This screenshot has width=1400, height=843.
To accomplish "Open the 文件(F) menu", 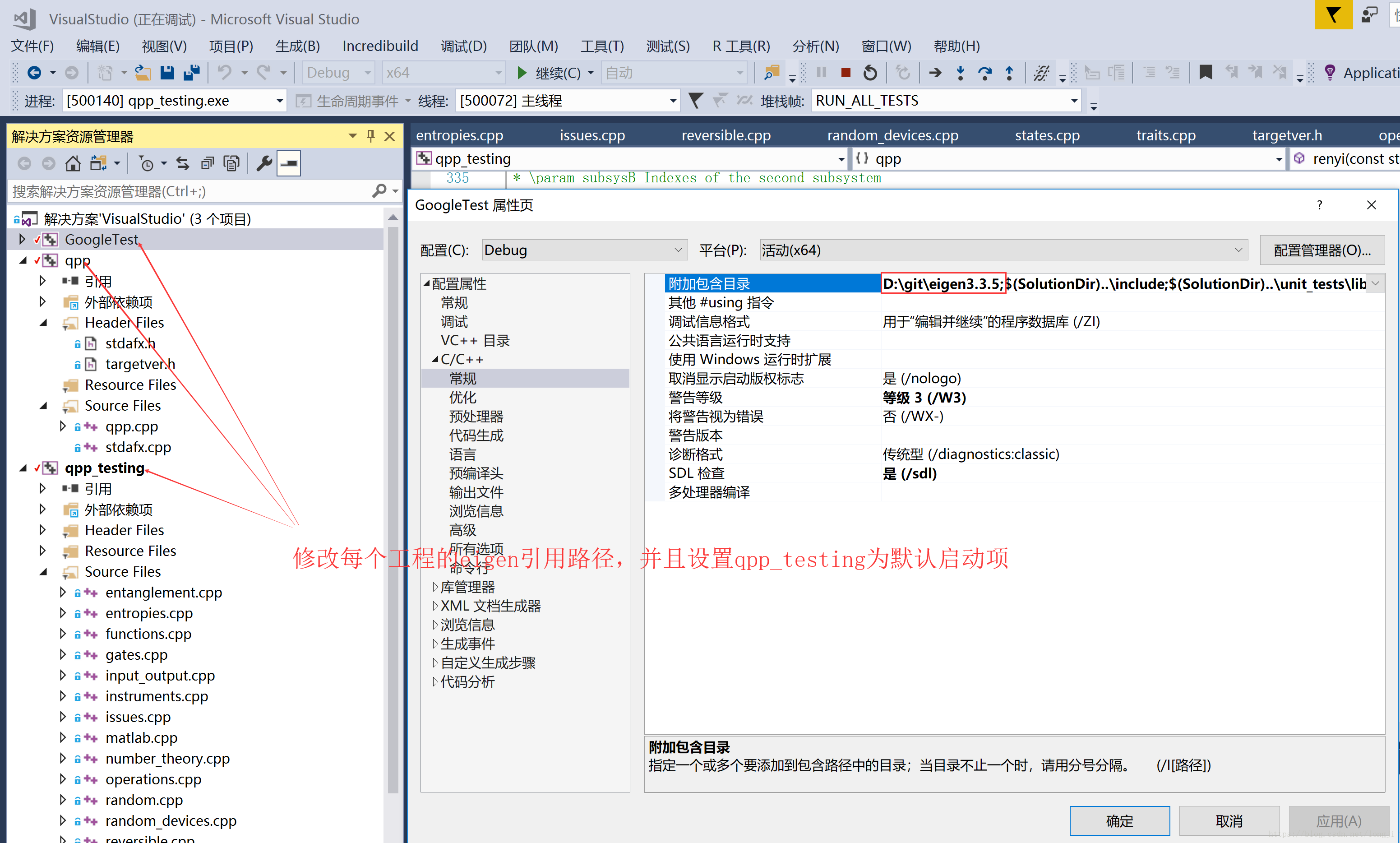I will (x=32, y=46).
